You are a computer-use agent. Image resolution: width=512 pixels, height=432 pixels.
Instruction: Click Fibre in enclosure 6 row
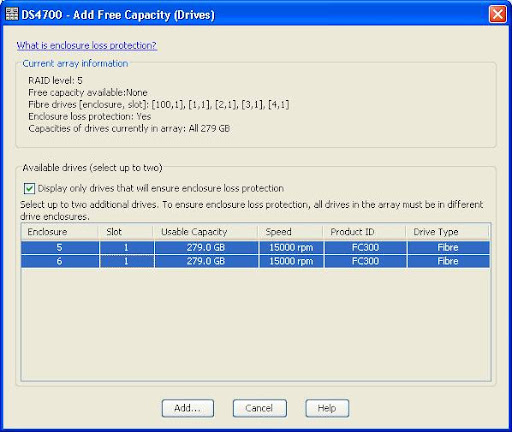(448, 261)
